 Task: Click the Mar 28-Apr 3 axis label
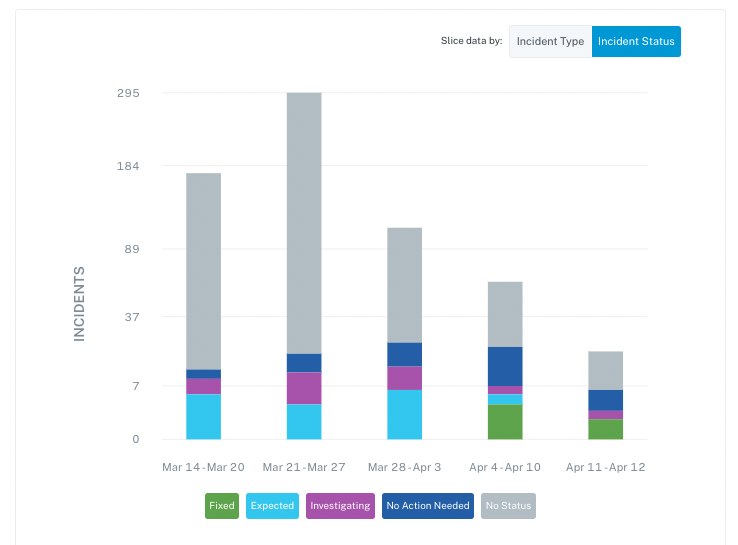[x=404, y=467]
